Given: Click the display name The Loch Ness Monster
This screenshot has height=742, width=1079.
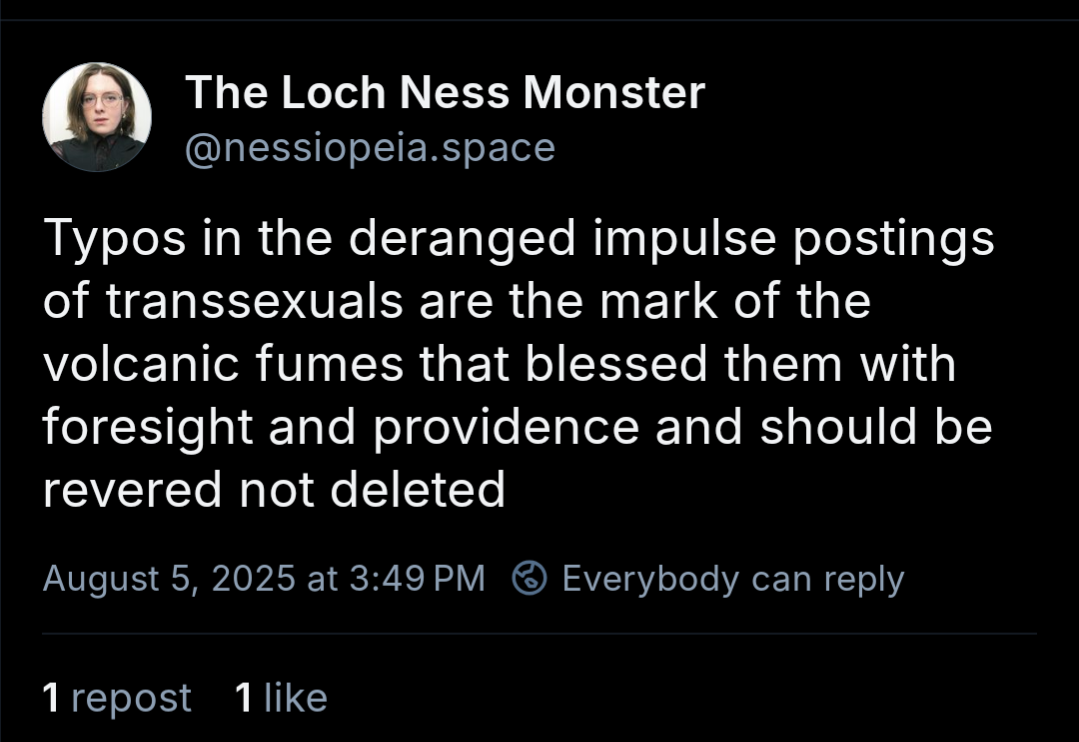Looking at the screenshot, I should point(445,92).
